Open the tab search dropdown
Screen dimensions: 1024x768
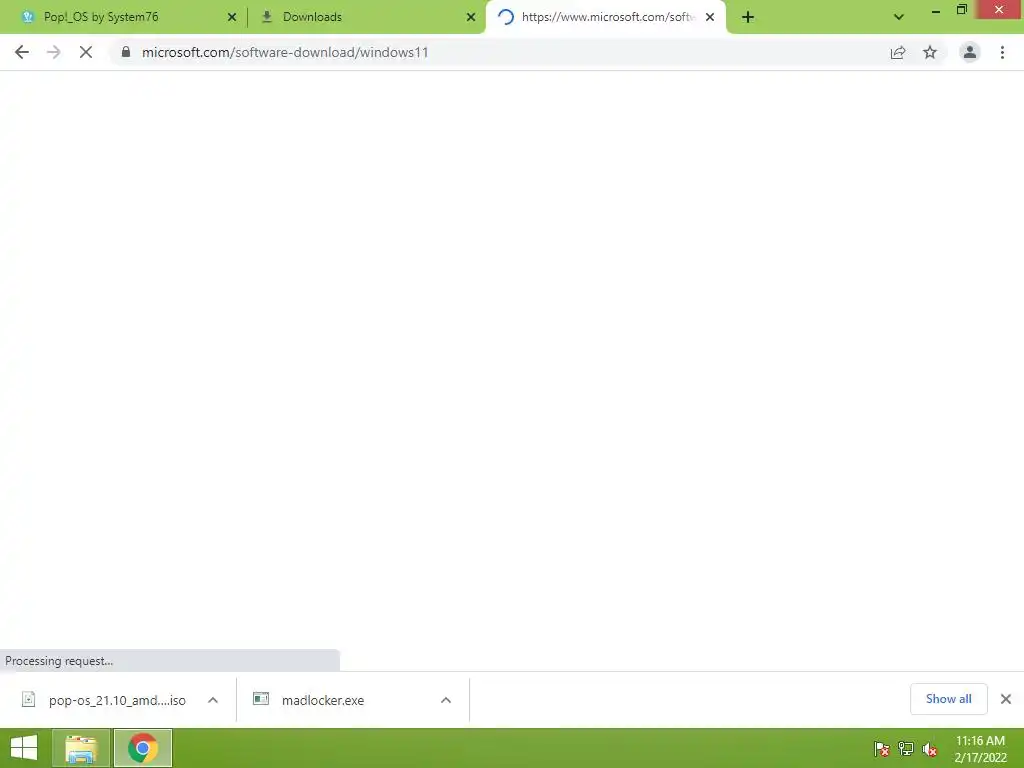coord(899,17)
